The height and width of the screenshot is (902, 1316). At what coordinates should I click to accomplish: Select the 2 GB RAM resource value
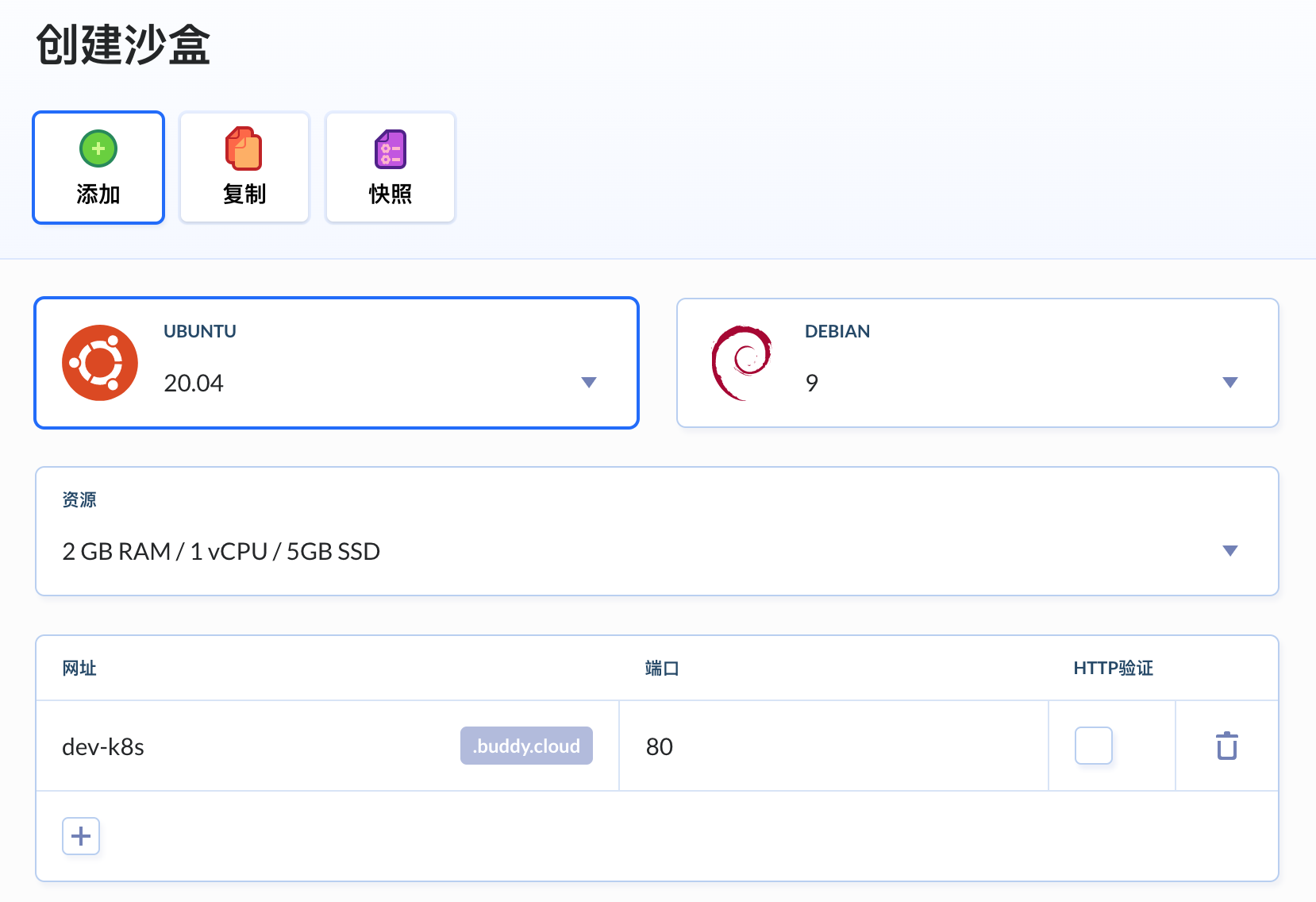pyautogui.click(x=221, y=551)
